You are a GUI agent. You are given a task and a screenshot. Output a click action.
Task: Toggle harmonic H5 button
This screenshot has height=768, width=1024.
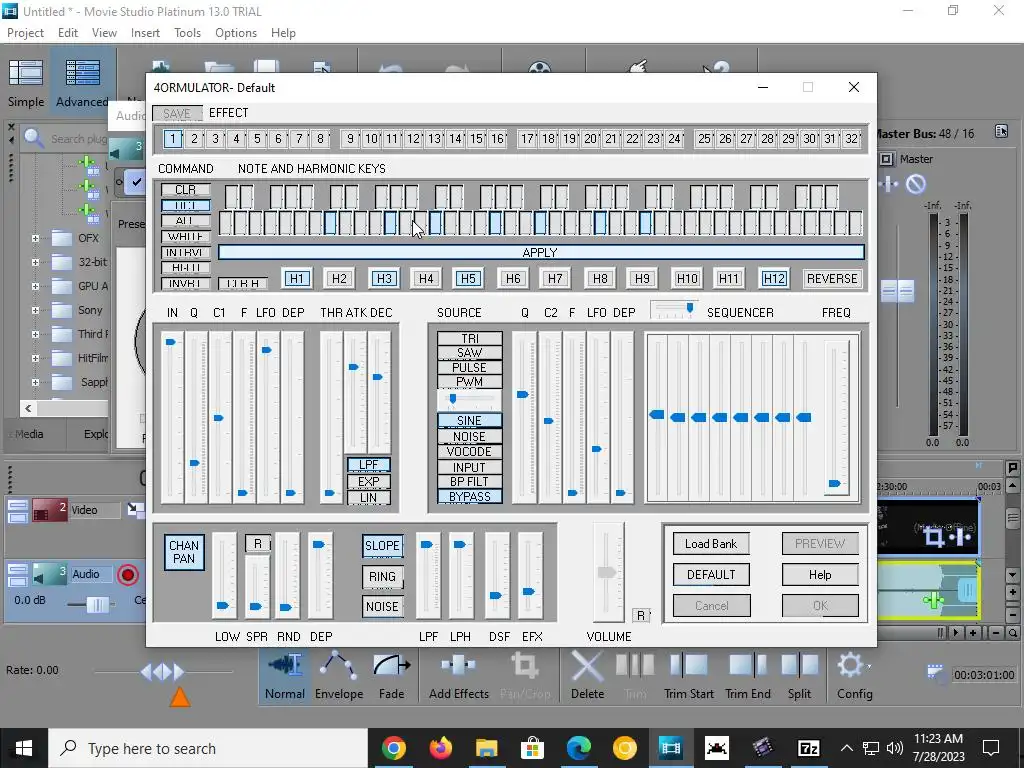[x=468, y=278]
